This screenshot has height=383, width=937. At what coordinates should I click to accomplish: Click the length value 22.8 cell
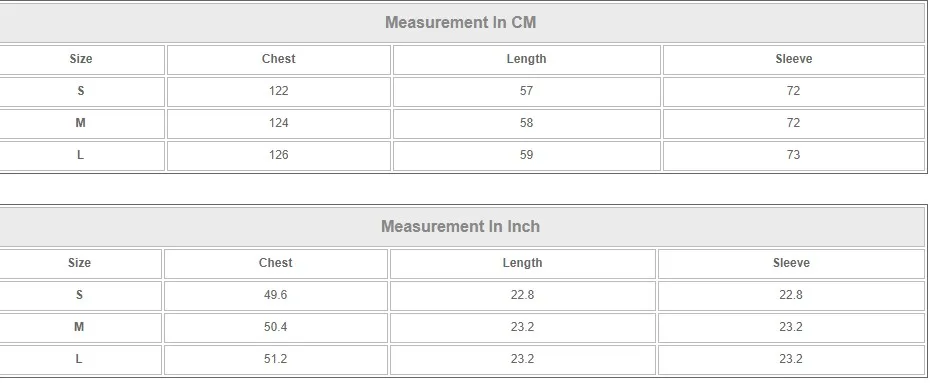pos(522,296)
